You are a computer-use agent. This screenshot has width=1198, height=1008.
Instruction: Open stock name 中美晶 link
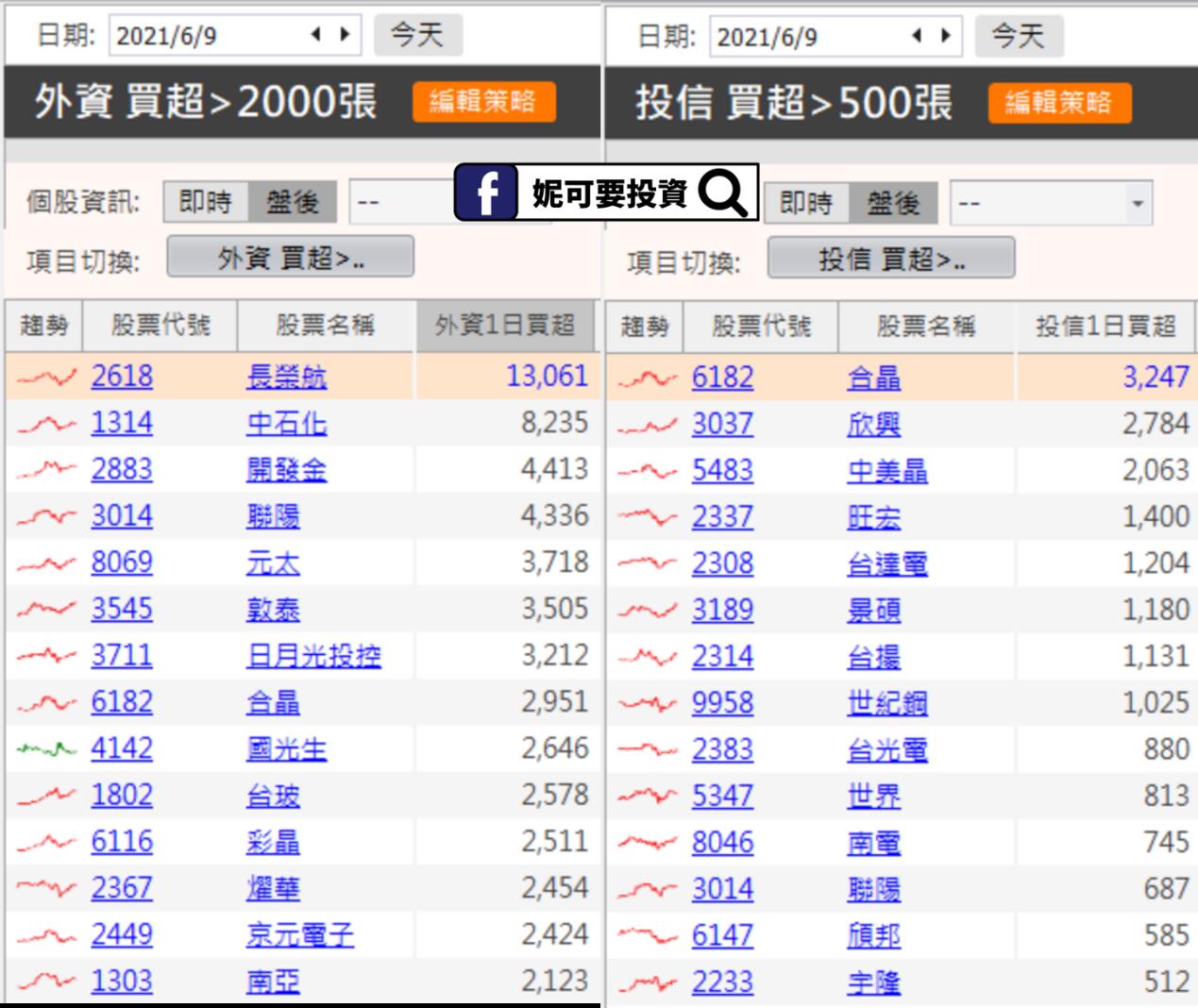pos(887,471)
